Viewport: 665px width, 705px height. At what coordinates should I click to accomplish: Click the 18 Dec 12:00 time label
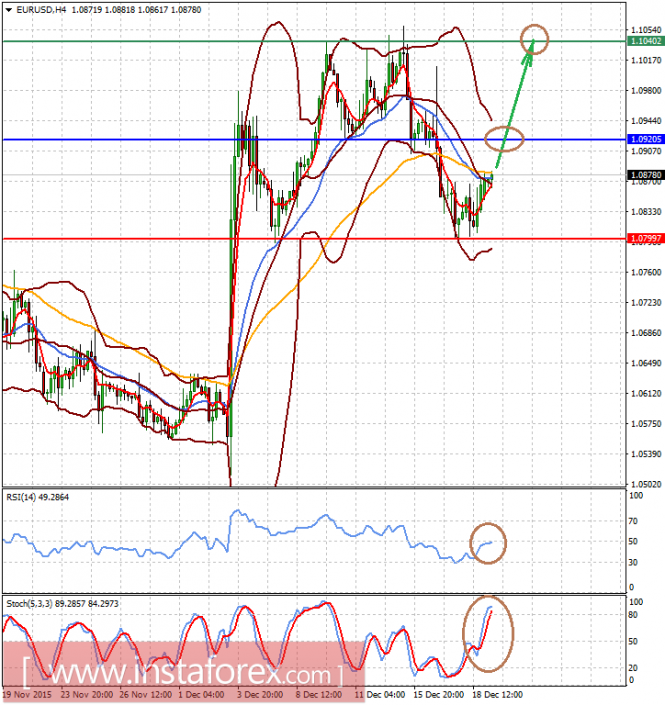498,695
